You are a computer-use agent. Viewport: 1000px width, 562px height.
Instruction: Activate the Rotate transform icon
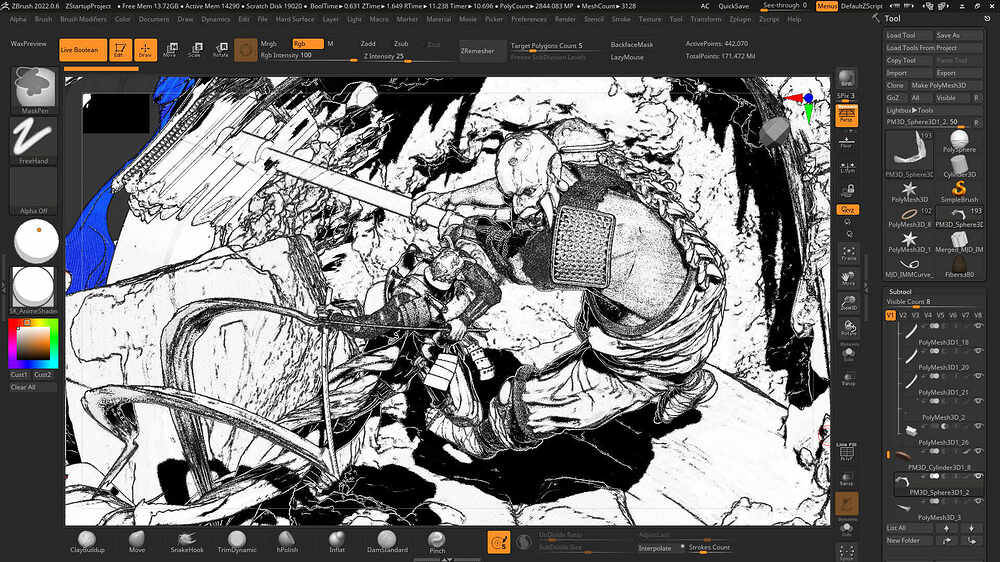[221, 50]
